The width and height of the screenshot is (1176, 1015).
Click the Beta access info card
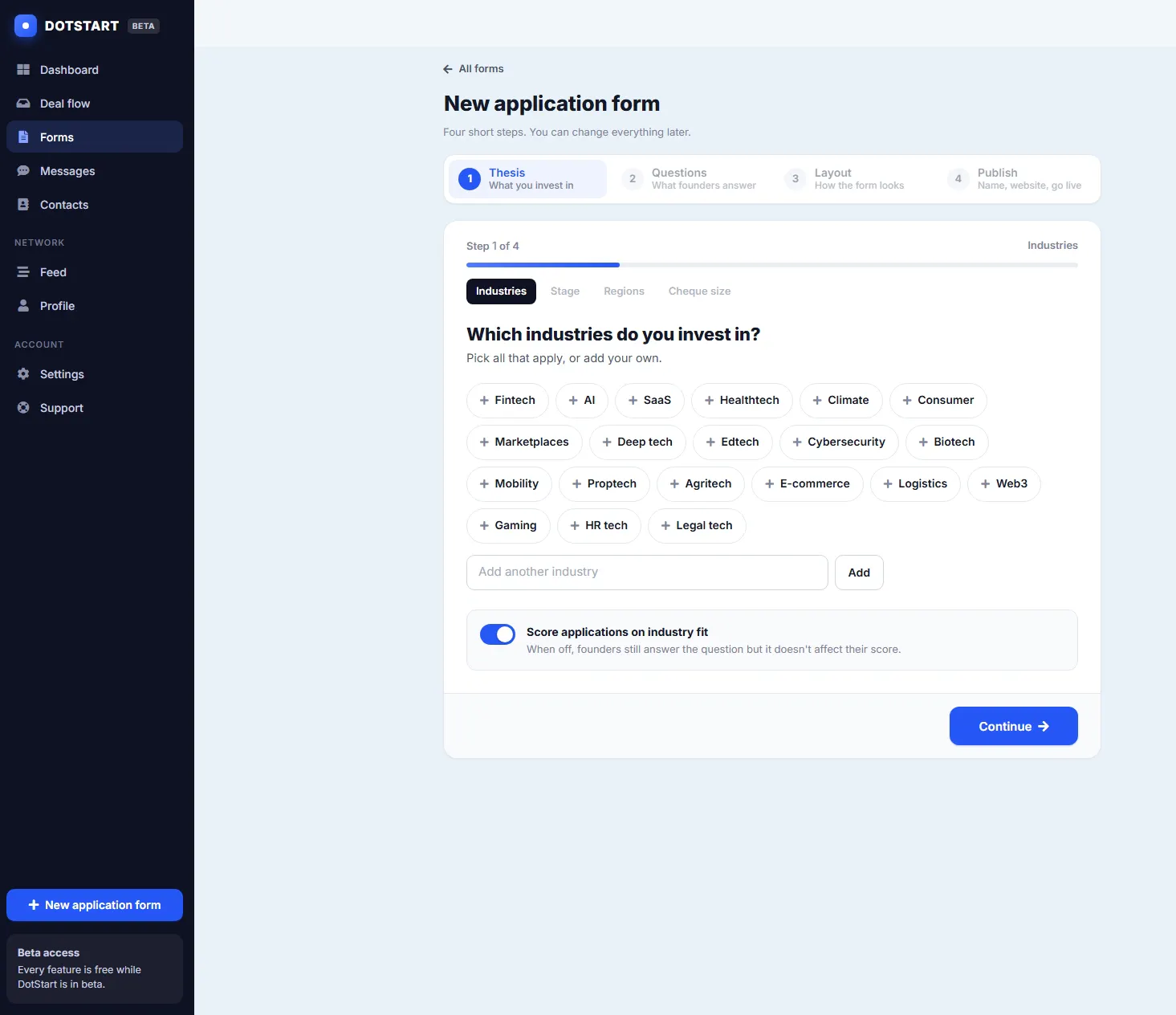tap(95, 968)
